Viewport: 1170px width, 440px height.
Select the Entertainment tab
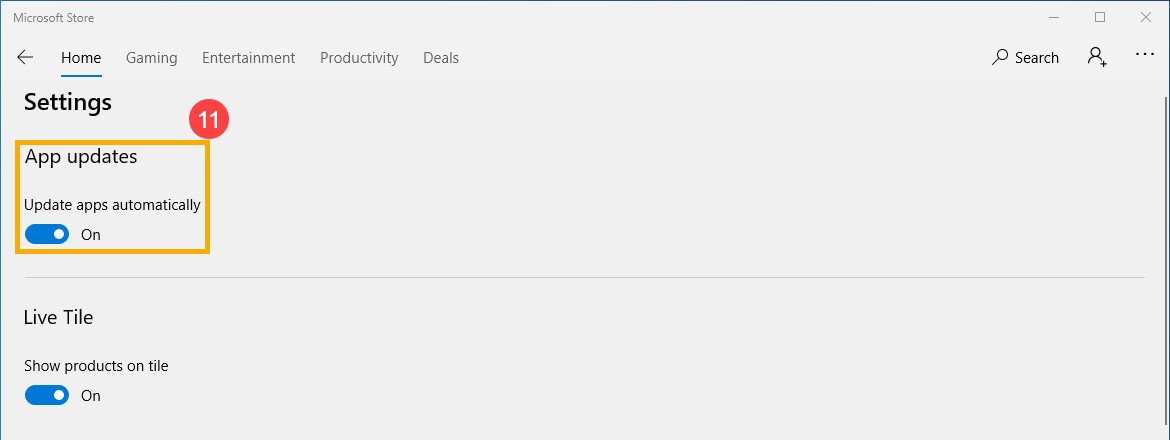[249, 58]
